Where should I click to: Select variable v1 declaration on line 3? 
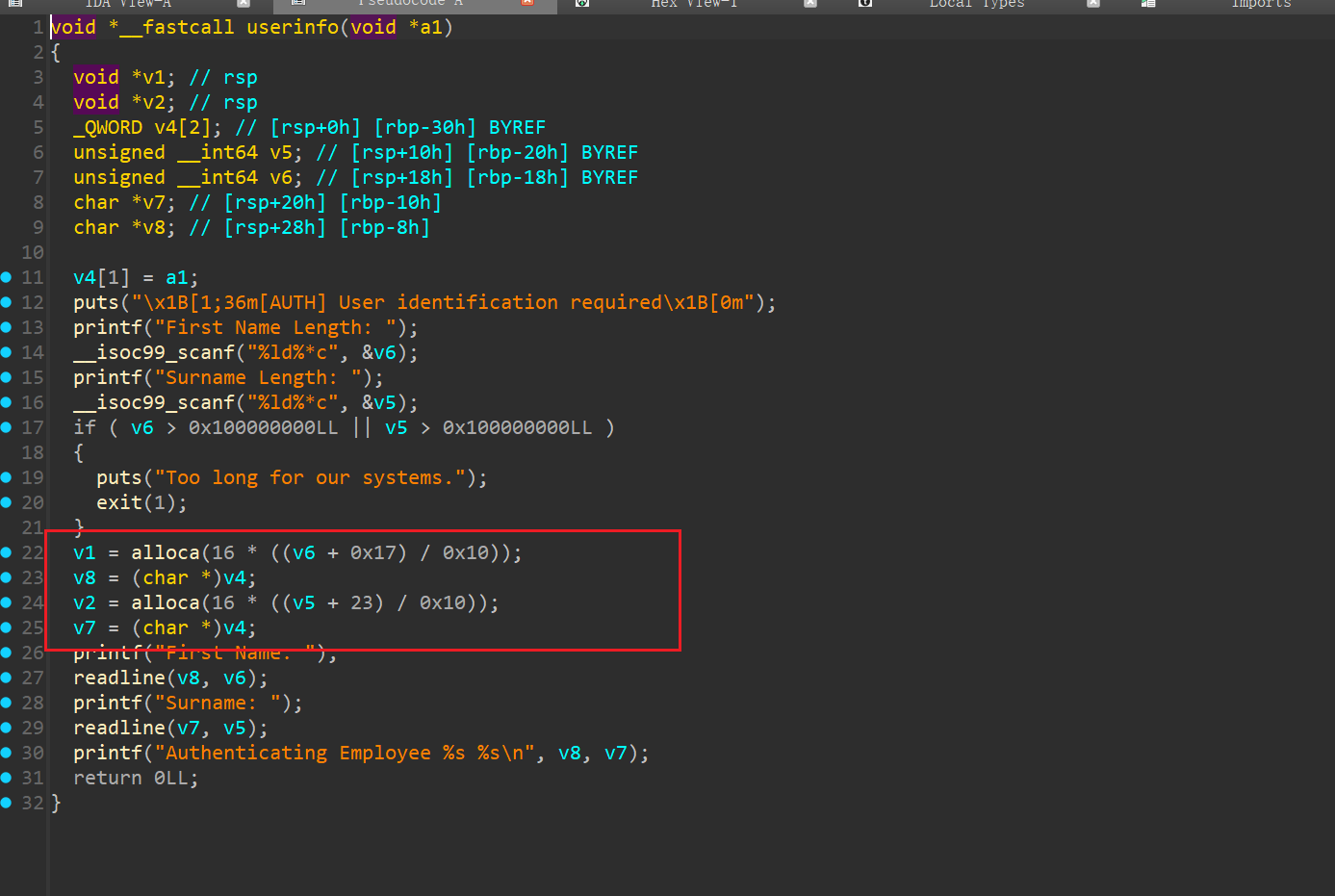pyautogui.click(x=154, y=77)
